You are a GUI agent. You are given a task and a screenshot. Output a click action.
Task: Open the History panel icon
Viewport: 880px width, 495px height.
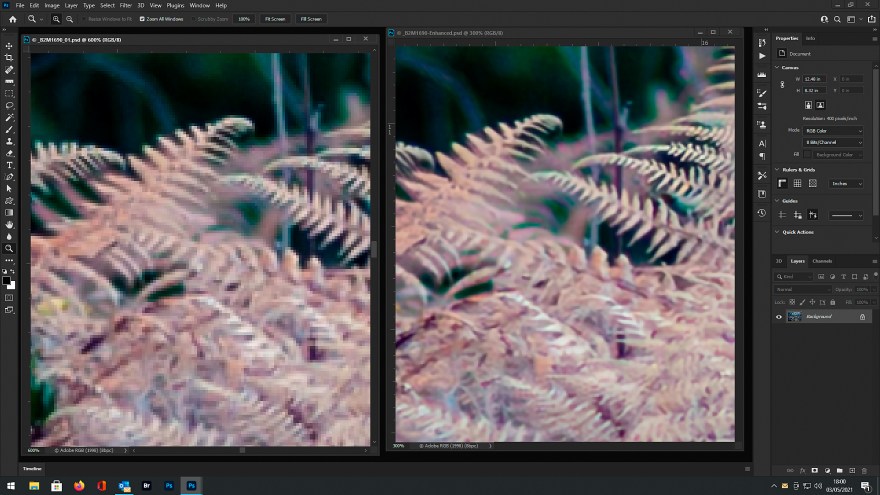(762, 213)
